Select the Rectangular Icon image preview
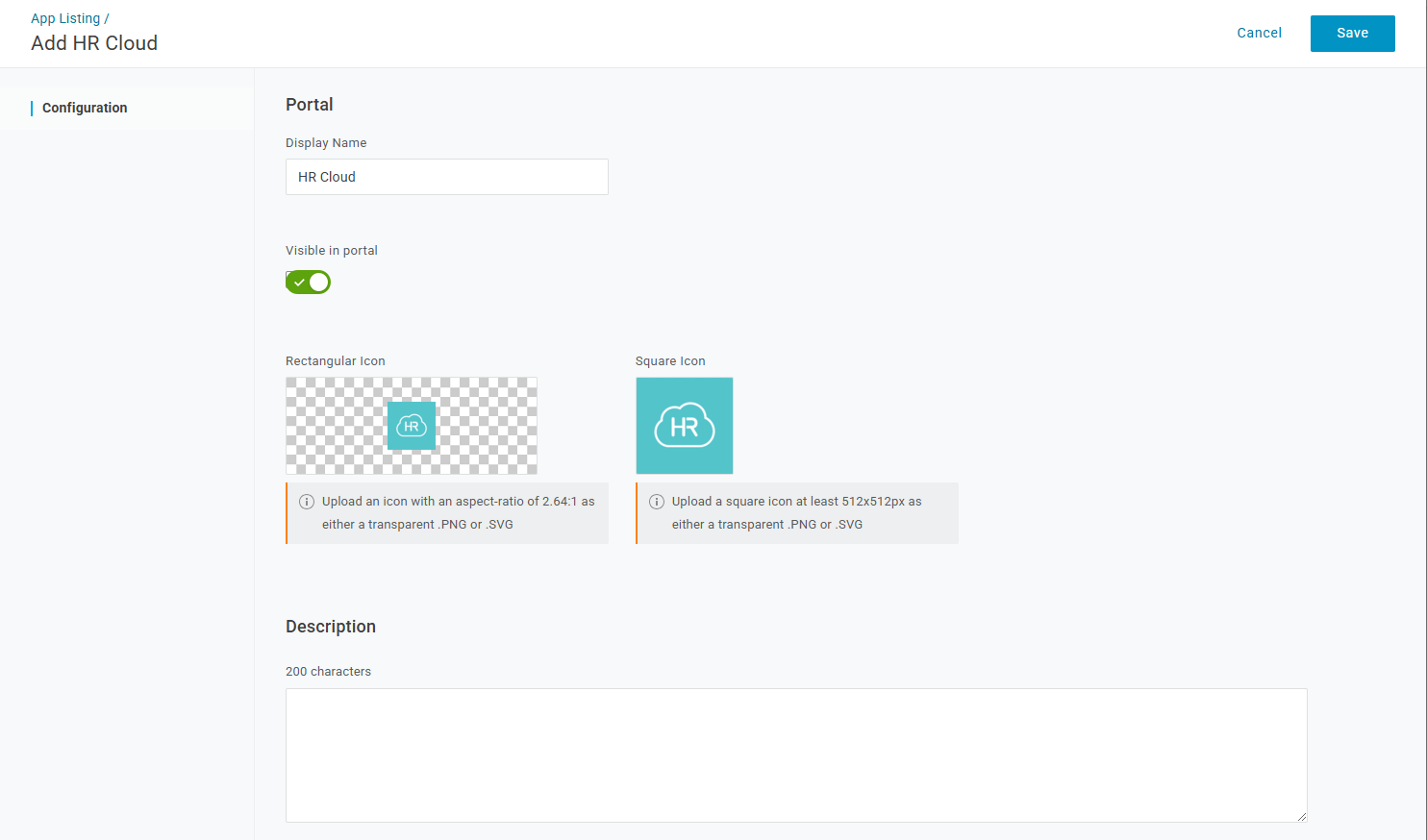1427x840 pixels. 412,426
